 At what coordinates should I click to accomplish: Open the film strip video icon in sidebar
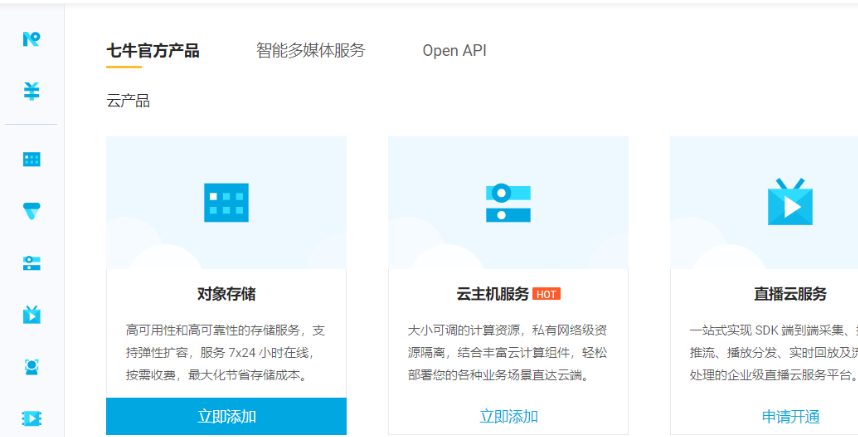[31, 418]
